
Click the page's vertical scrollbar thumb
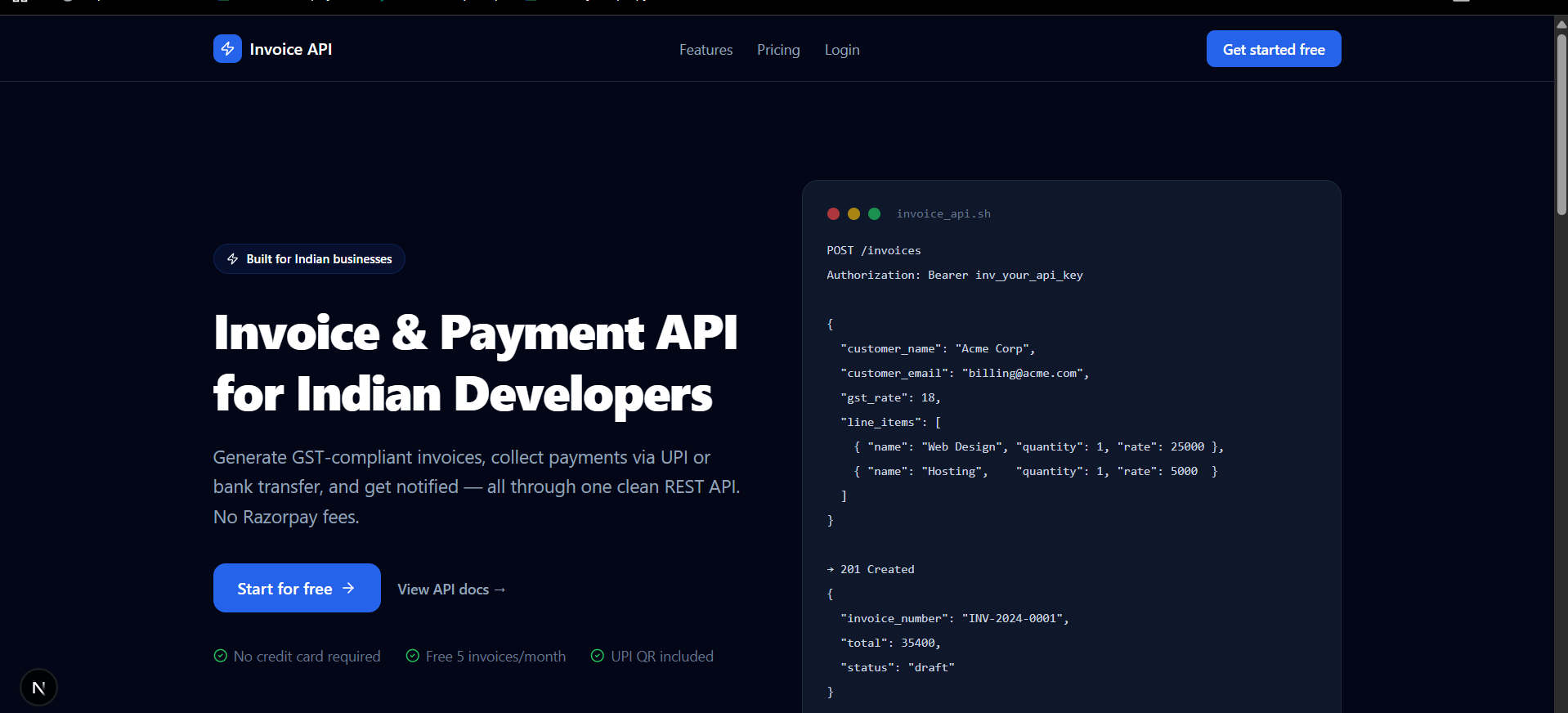(1561, 124)
